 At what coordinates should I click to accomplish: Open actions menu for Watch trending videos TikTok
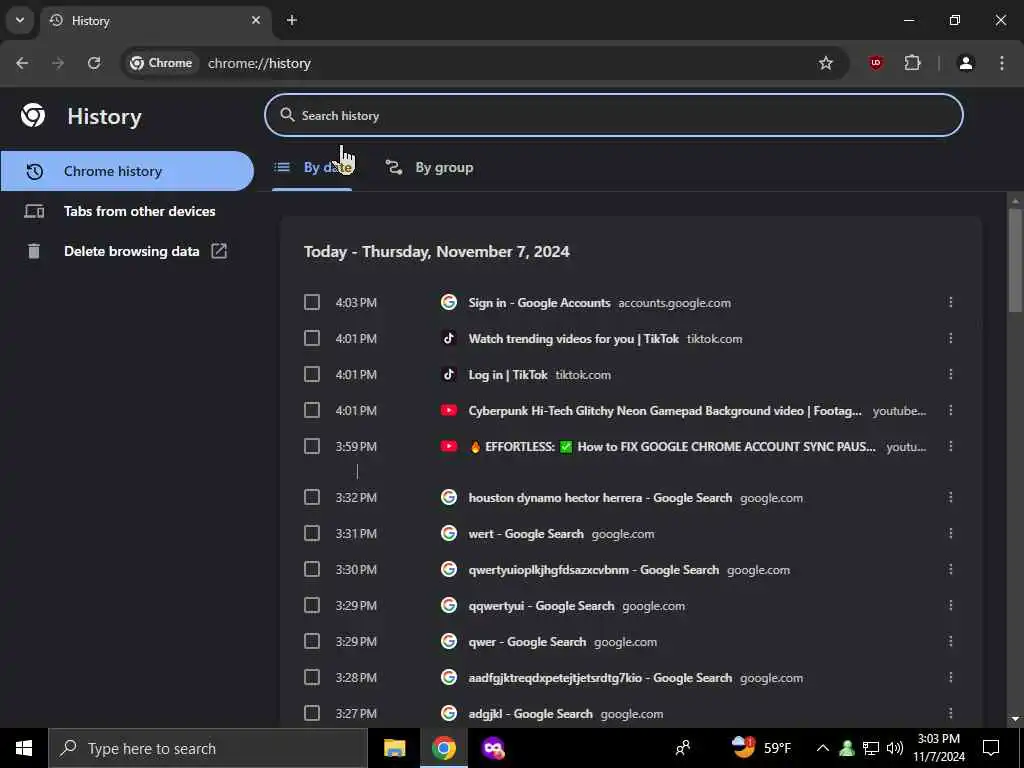coord(950,338)
